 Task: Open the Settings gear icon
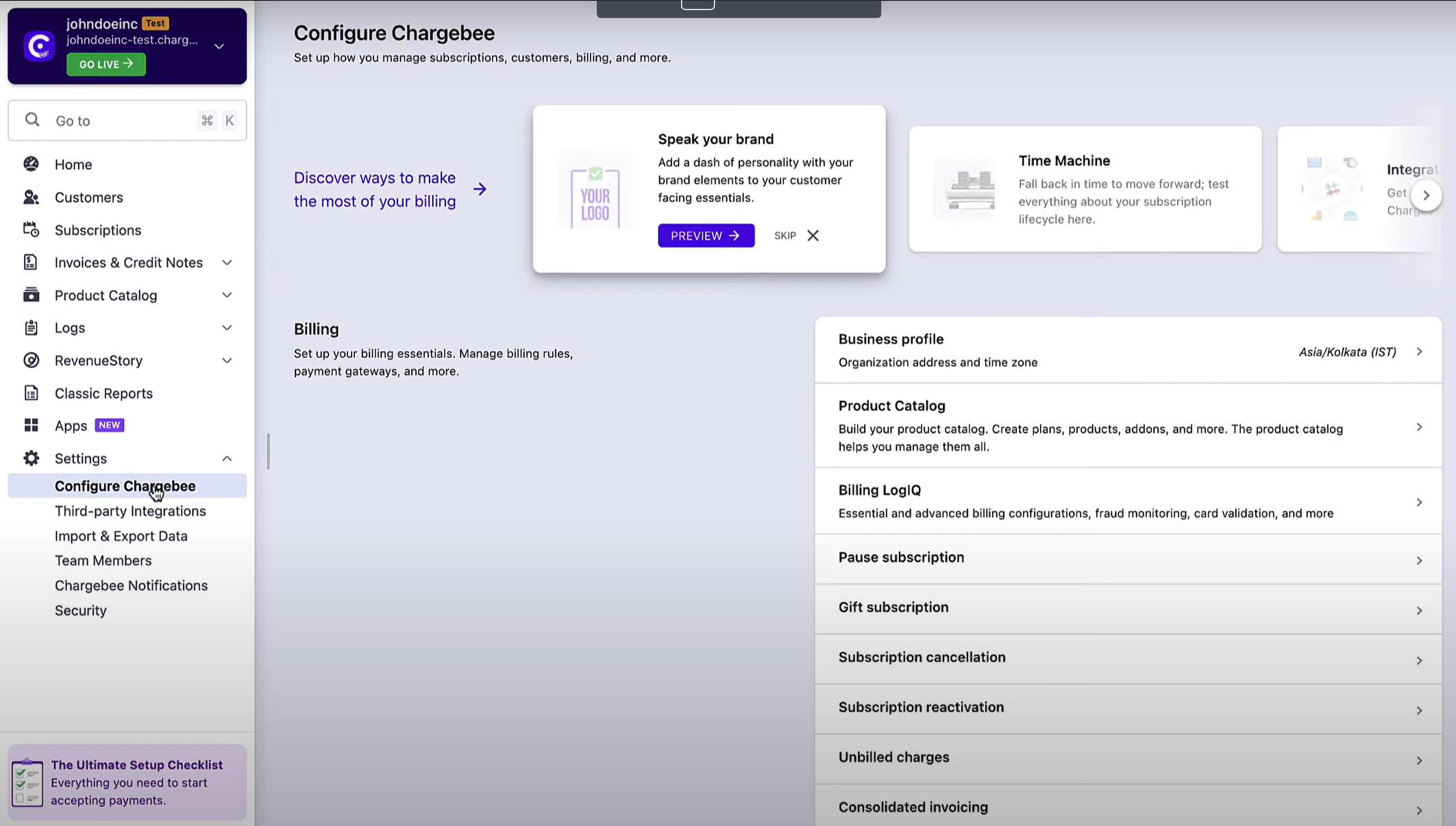[31, 458]
